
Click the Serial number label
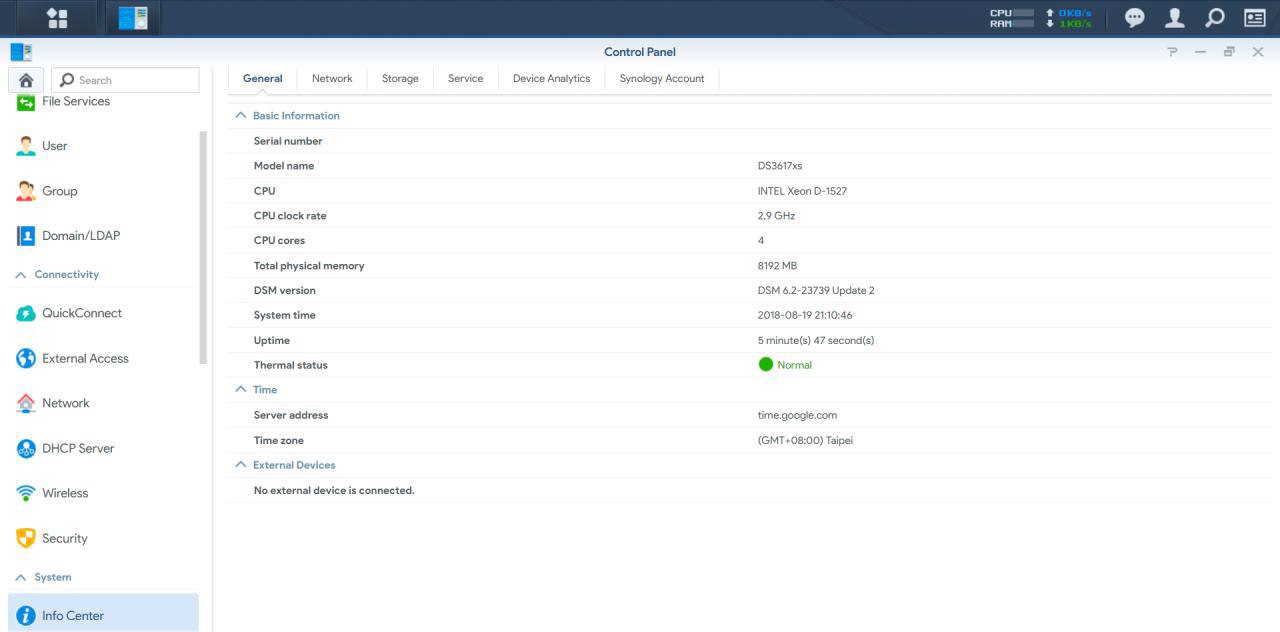click(x=288, y=141)
